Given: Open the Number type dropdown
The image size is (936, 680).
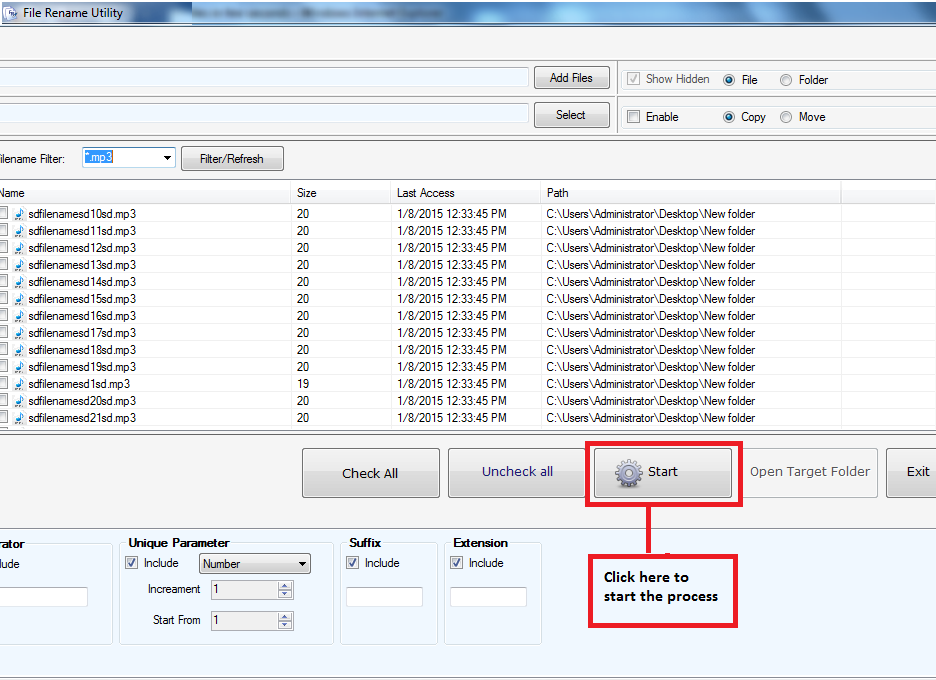Looking at the screenshot, I should [255, 564].
